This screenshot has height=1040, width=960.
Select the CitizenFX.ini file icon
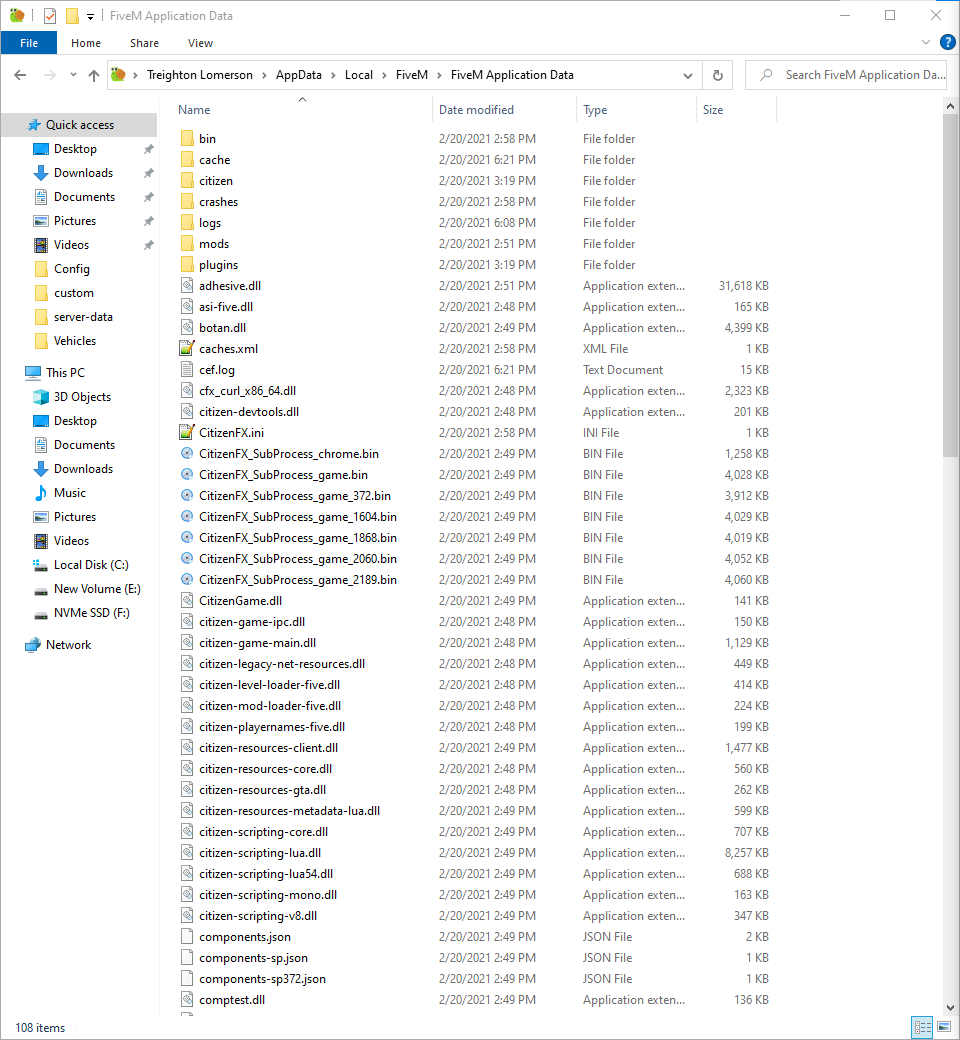coord(187,432)
